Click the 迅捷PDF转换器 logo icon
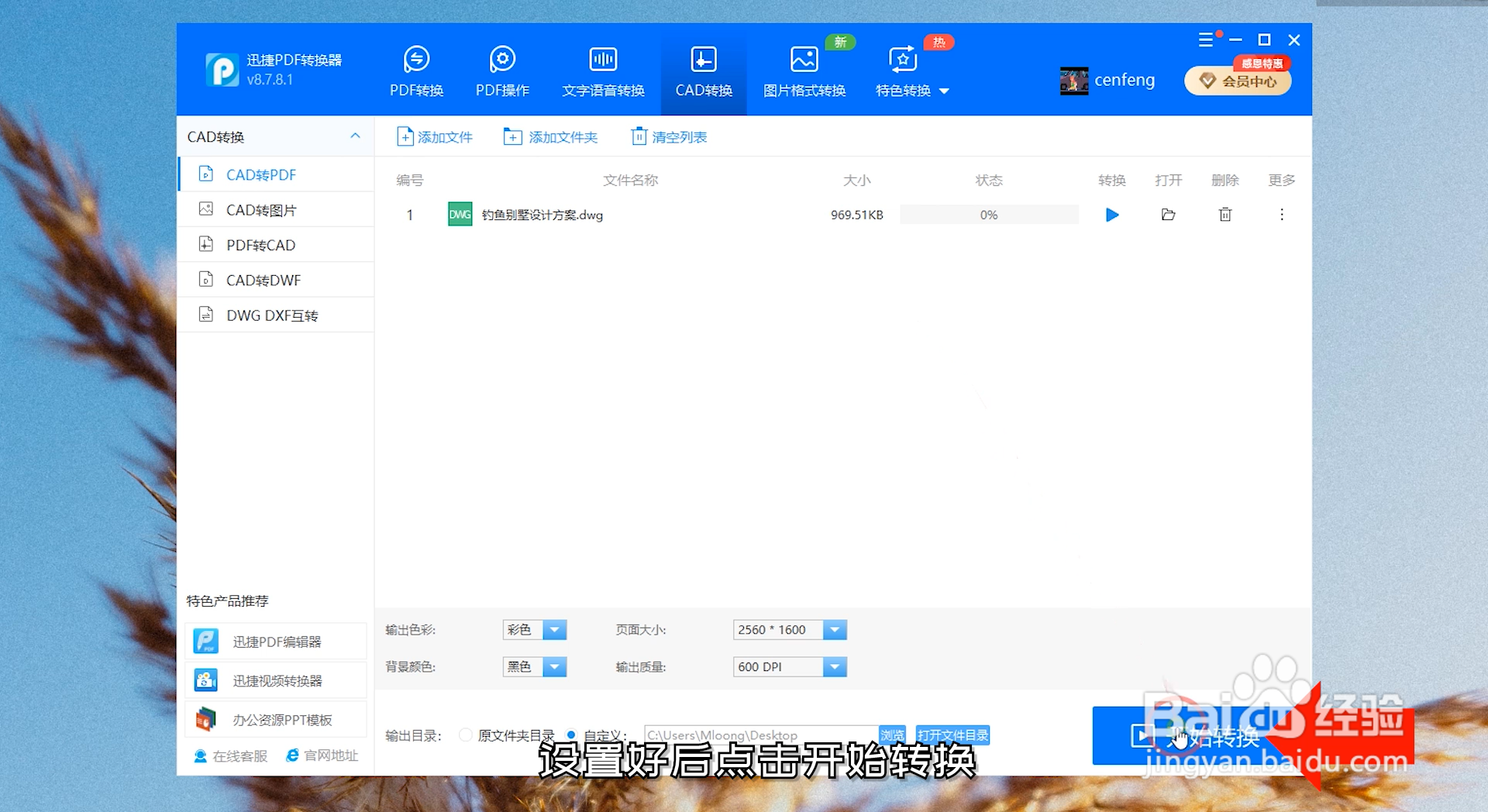 tap(222, 70)
